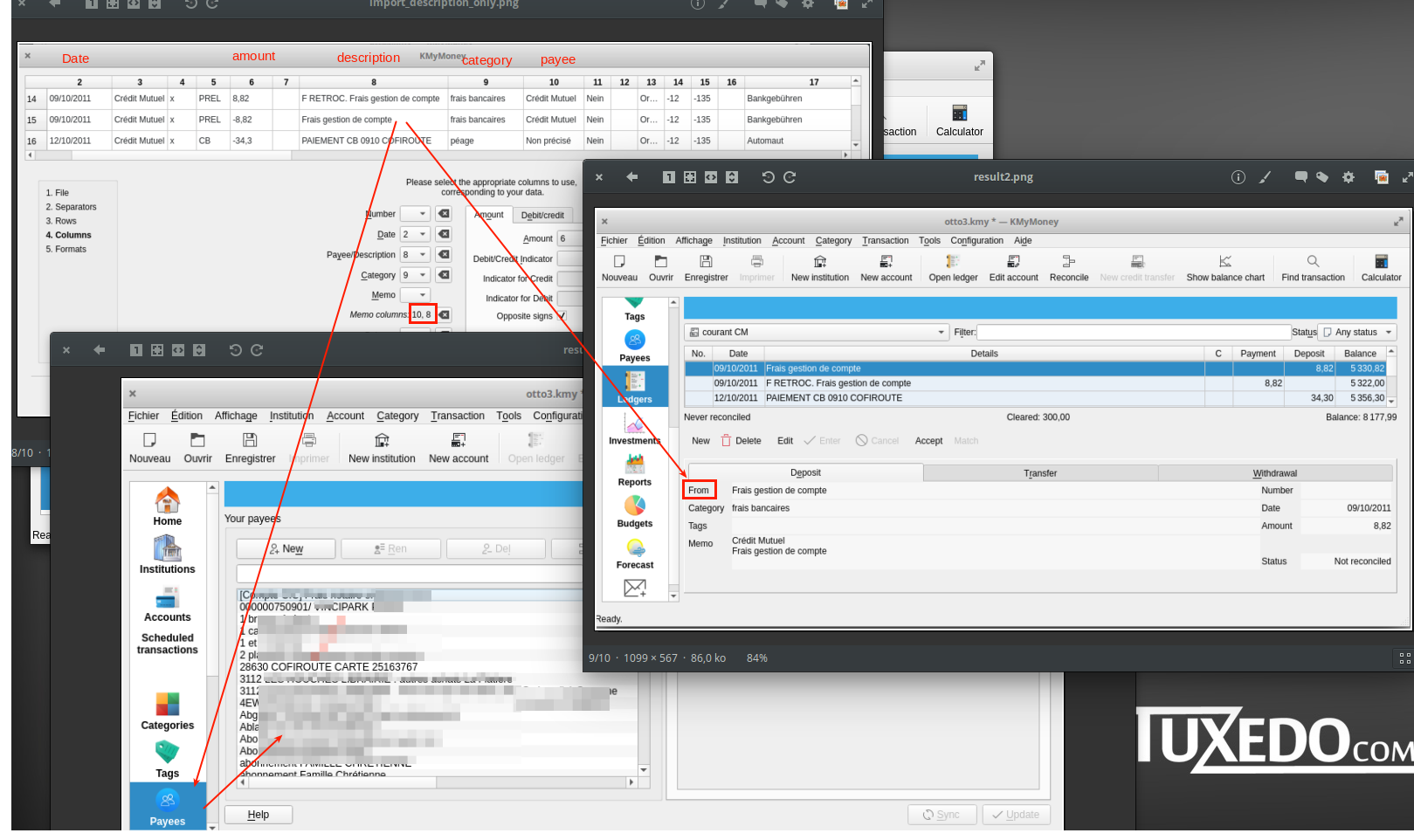Click Show balance chart icon
This screenshot has height=840, width=1414.
tap(1225, 268)
